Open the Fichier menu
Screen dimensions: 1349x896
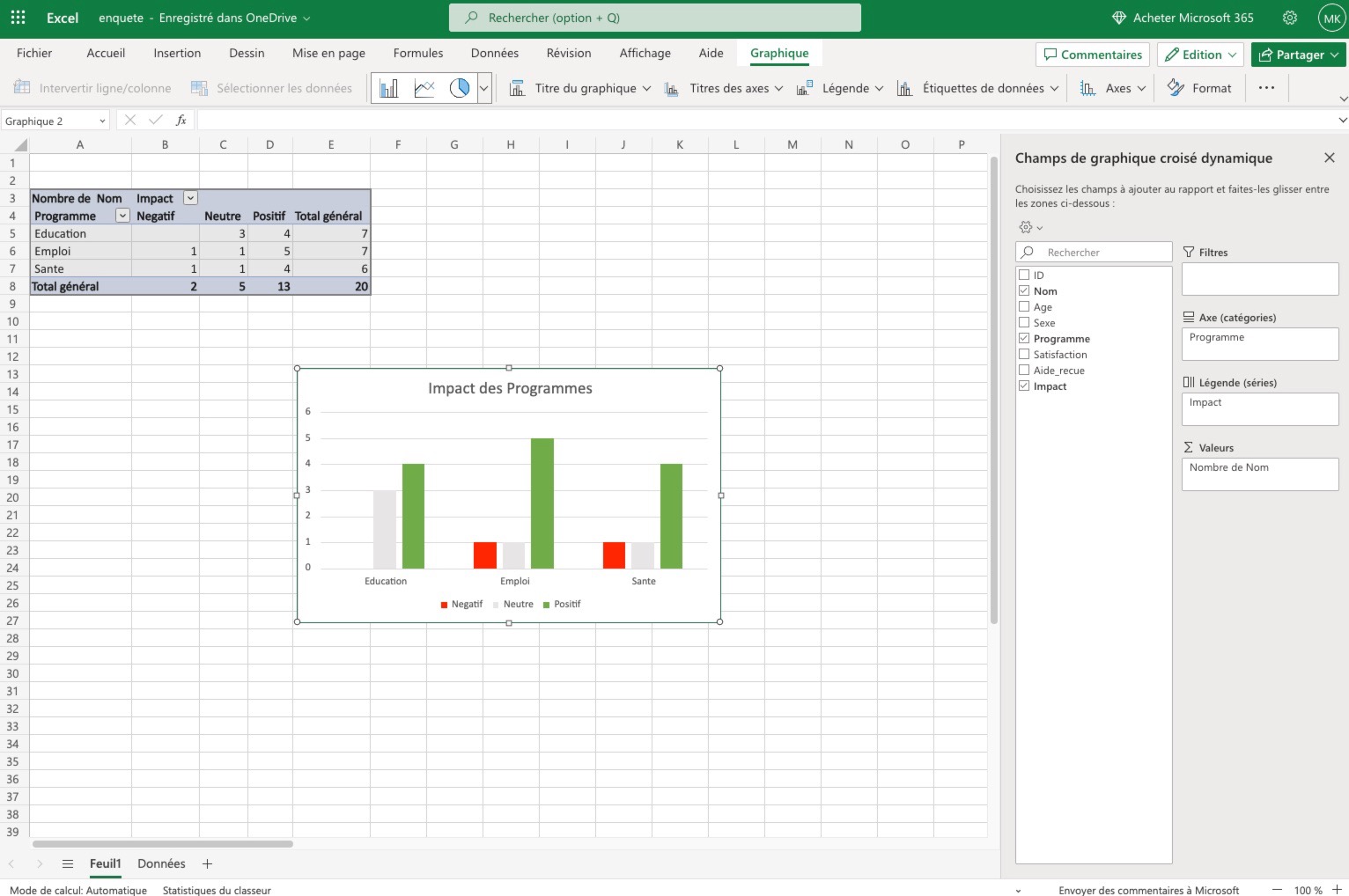(x=34, y=53)
